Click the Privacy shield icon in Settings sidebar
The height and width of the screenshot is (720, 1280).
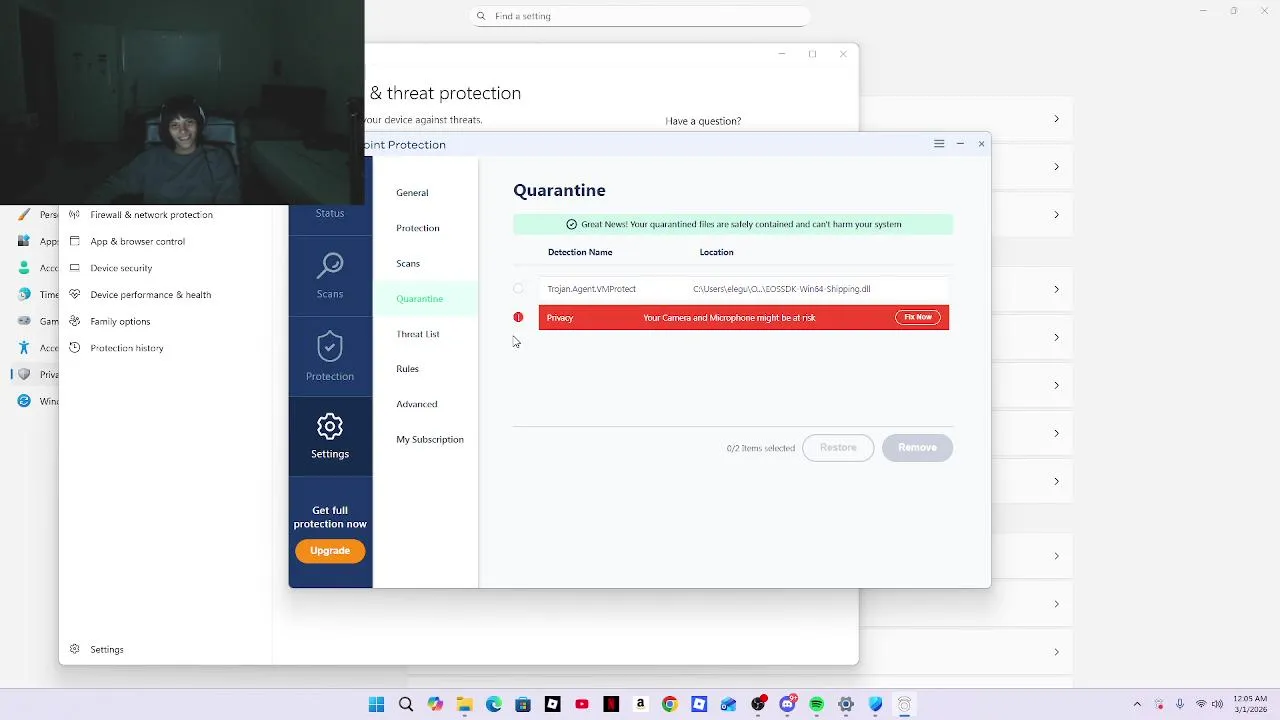point(24,374)
